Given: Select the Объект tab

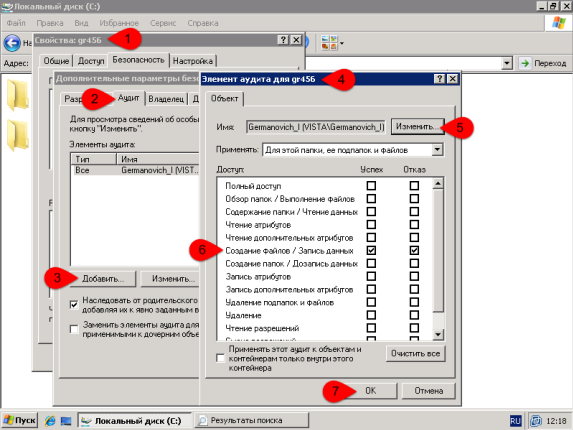Looking at the screenshot, I should pos(224,99).
